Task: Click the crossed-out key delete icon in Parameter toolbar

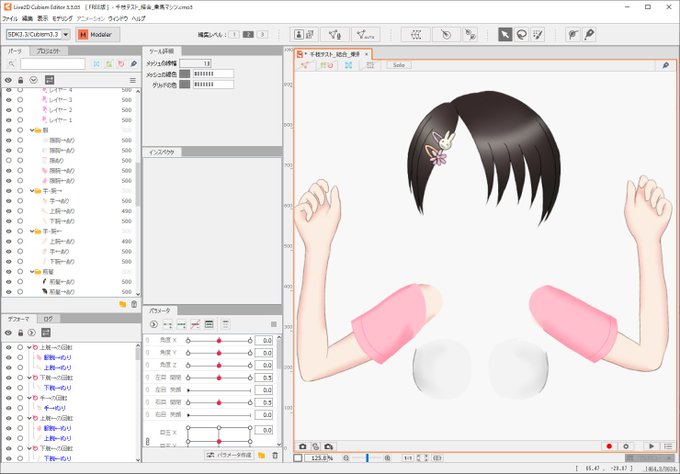Action: click(195, 324)
